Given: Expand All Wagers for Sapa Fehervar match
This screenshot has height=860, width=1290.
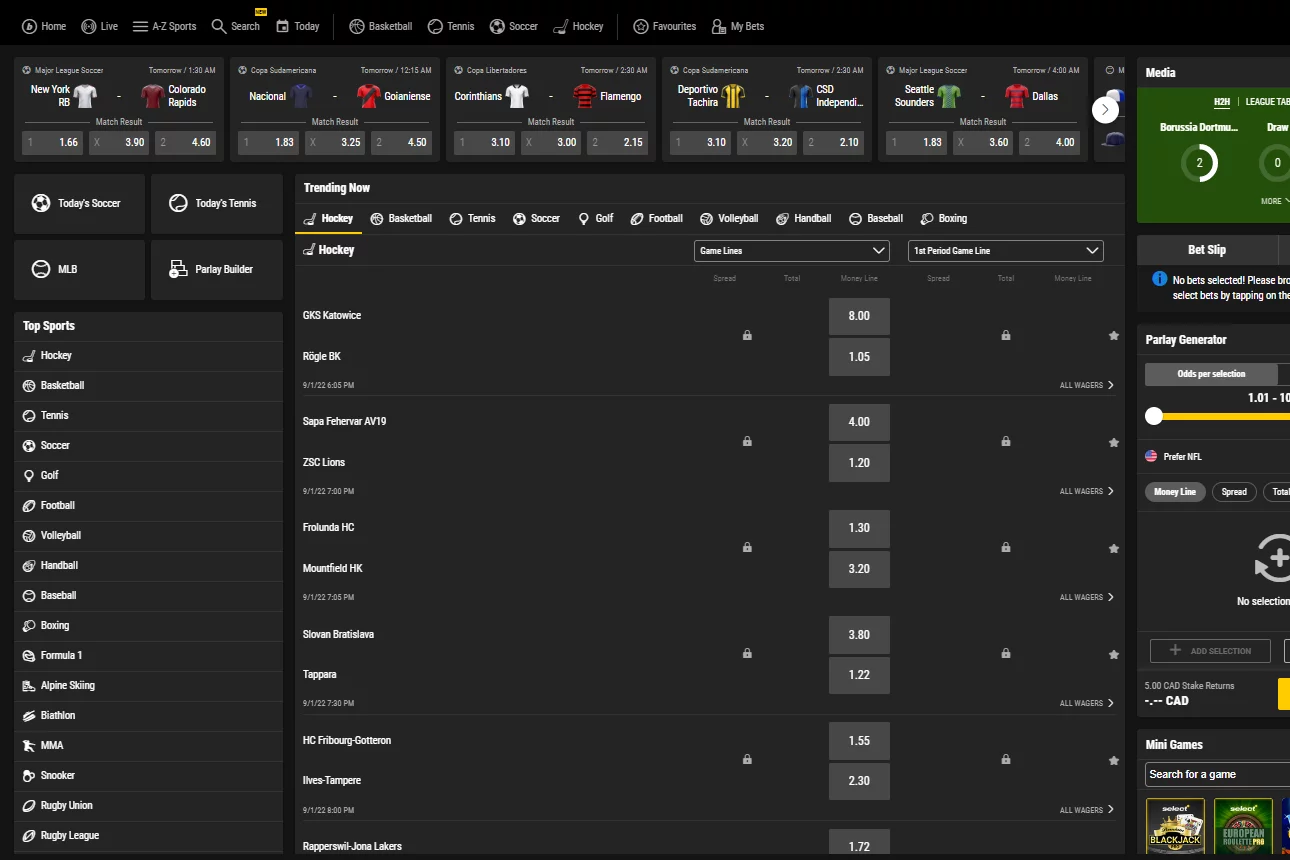Looking at the screenshot, I should tap(1087, 491).
